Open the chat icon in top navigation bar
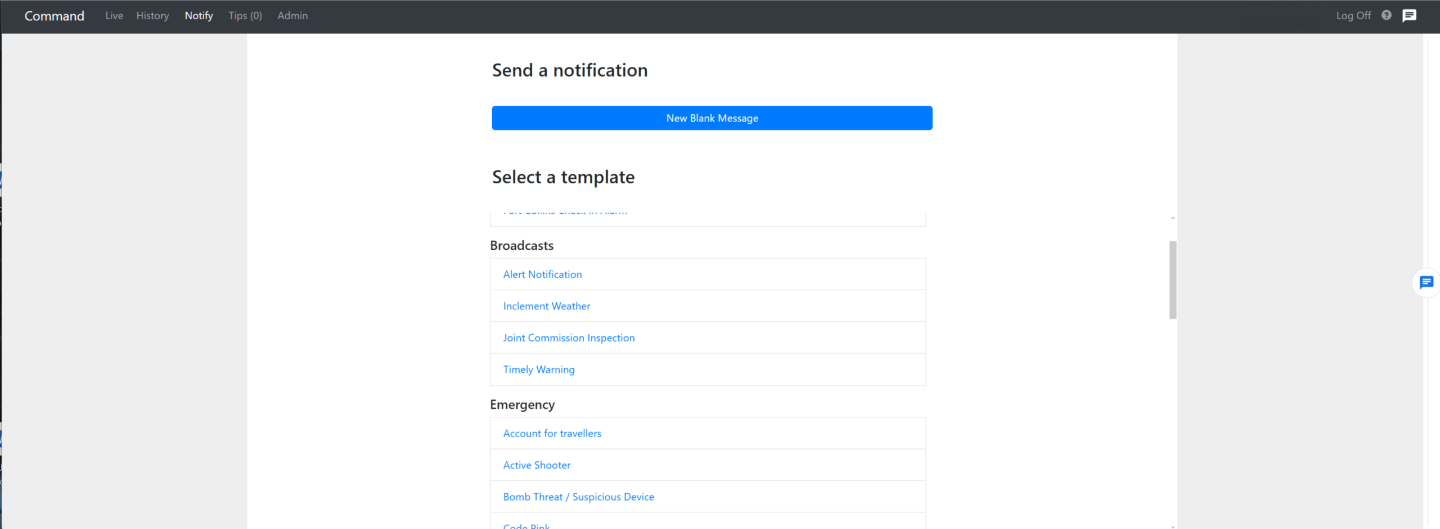This screenshot has height=529, width=1440. coord(1409,16)
